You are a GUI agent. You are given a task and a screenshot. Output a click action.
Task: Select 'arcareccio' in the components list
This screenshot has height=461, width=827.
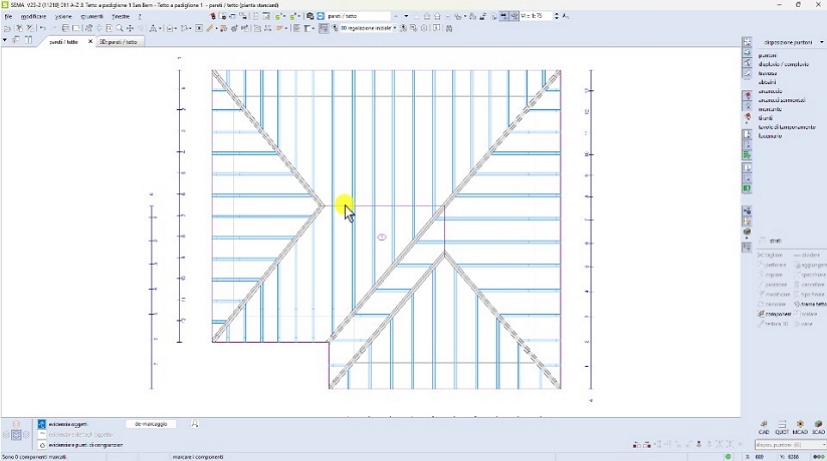coord(771,91)
